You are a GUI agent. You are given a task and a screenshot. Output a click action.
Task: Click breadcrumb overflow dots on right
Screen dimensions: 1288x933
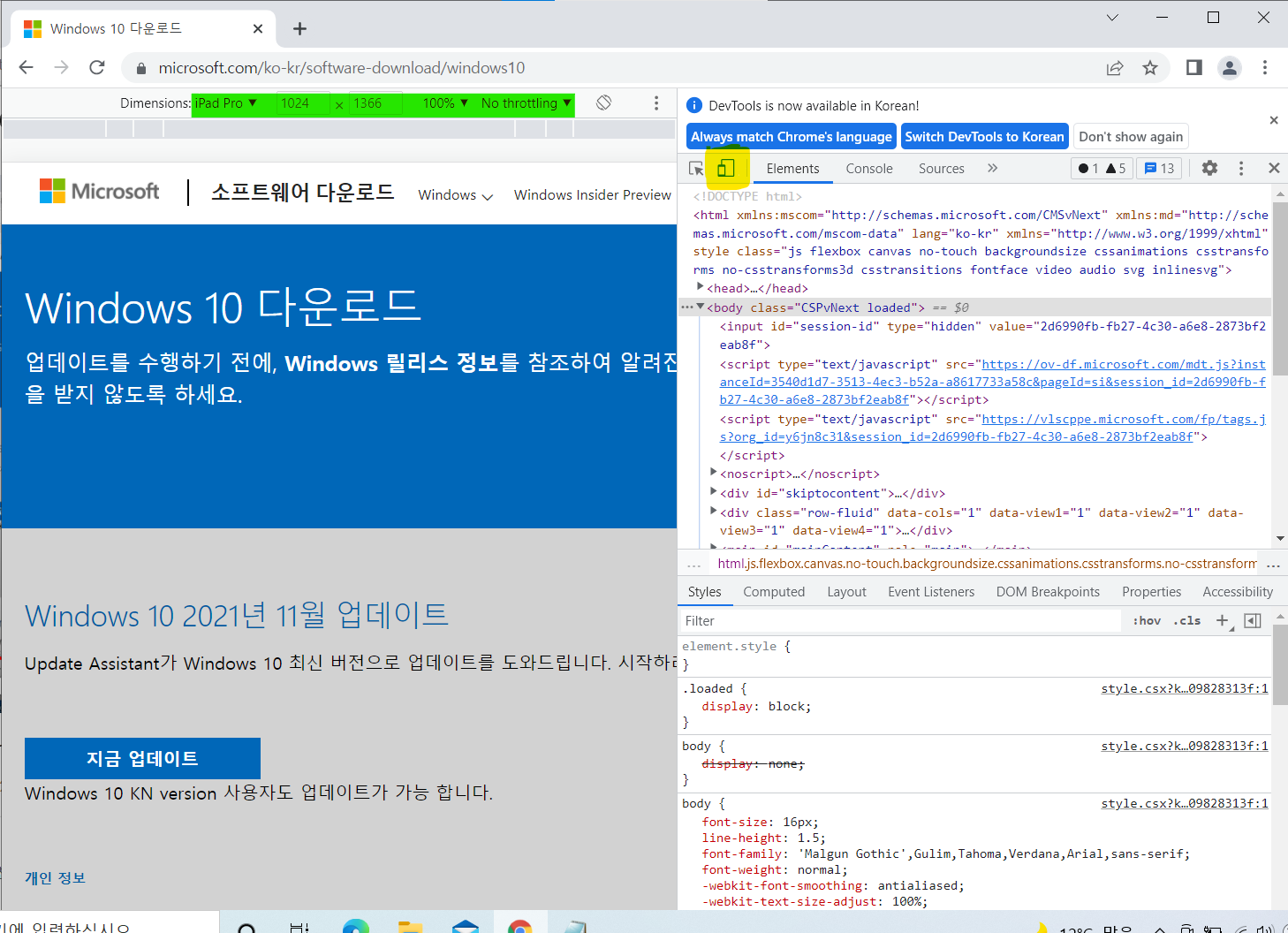[x=1273, y=565]
